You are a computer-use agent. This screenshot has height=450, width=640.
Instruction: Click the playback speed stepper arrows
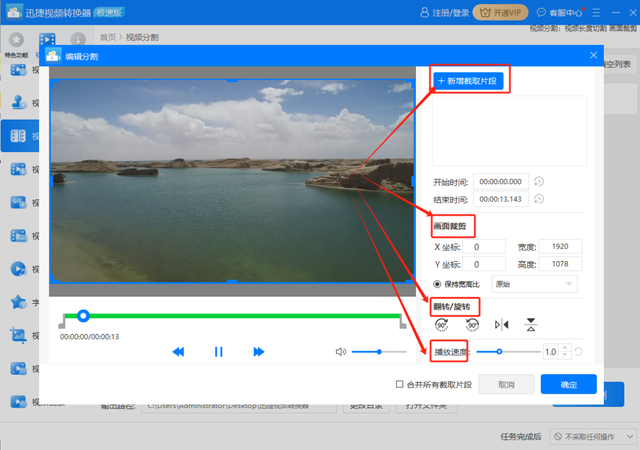pyautogui.click(x=565, y=352)
